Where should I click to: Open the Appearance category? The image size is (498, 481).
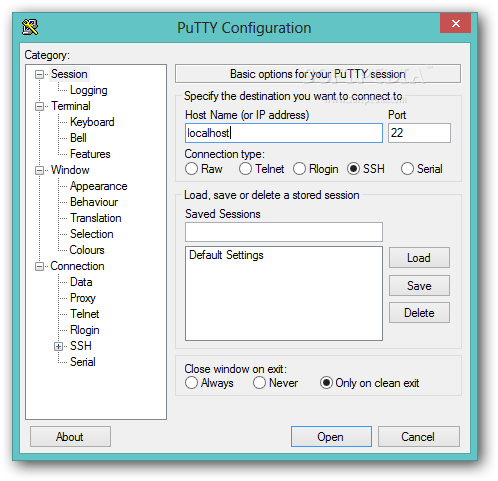tap(99, 186)
